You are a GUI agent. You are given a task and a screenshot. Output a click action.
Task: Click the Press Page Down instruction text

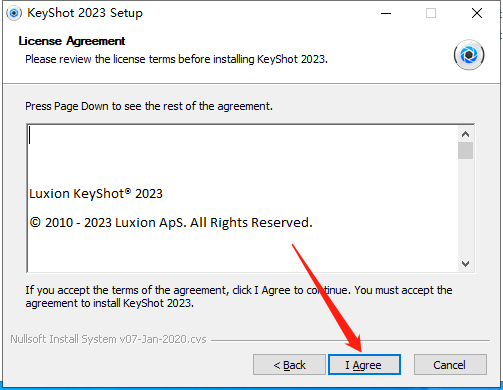(x=149, y=106)
